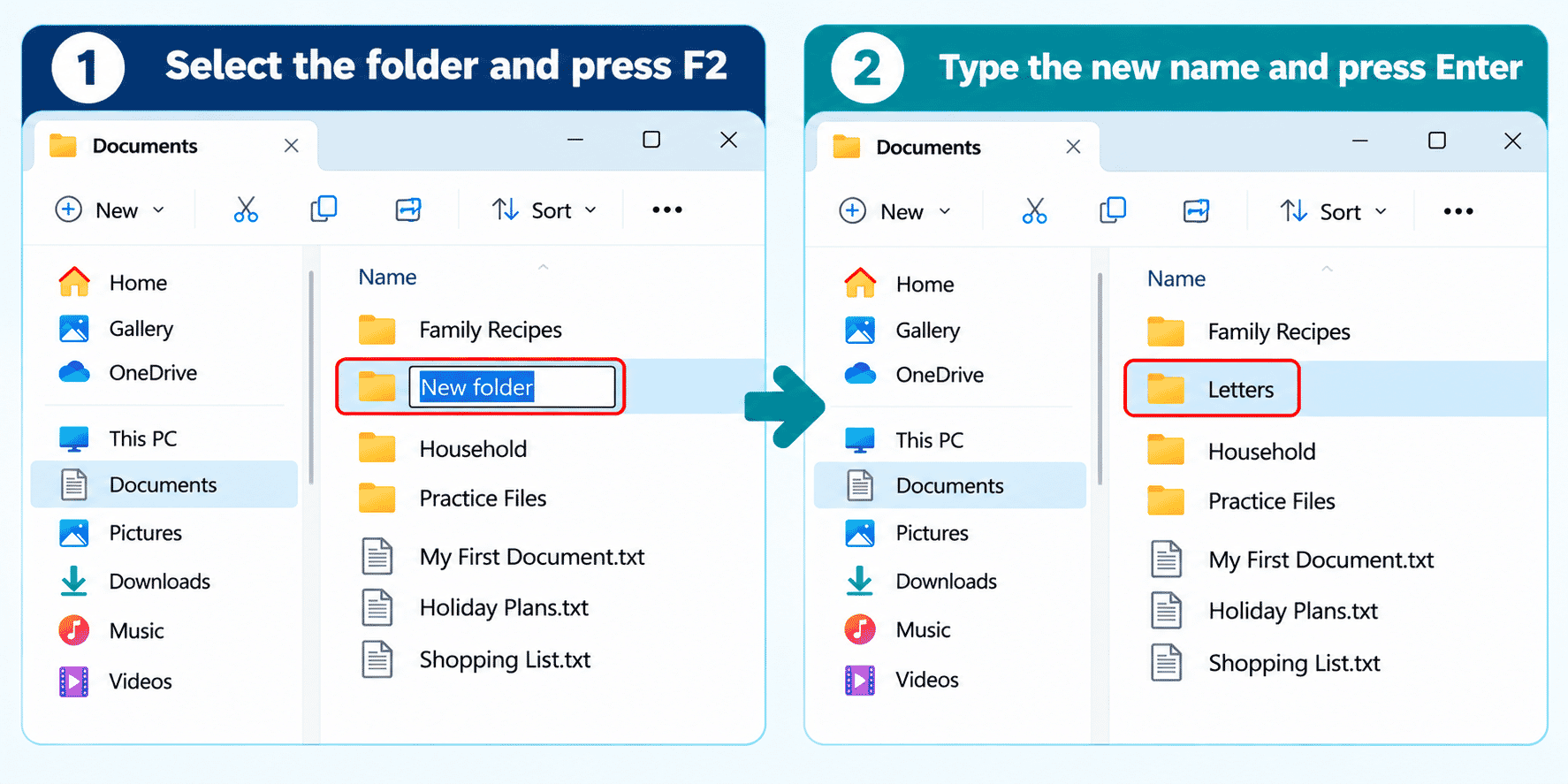The height and width of the screenshot is (784, 1568).
Task: Click left window sidebar scrollbar
Action: click(311, 378)
